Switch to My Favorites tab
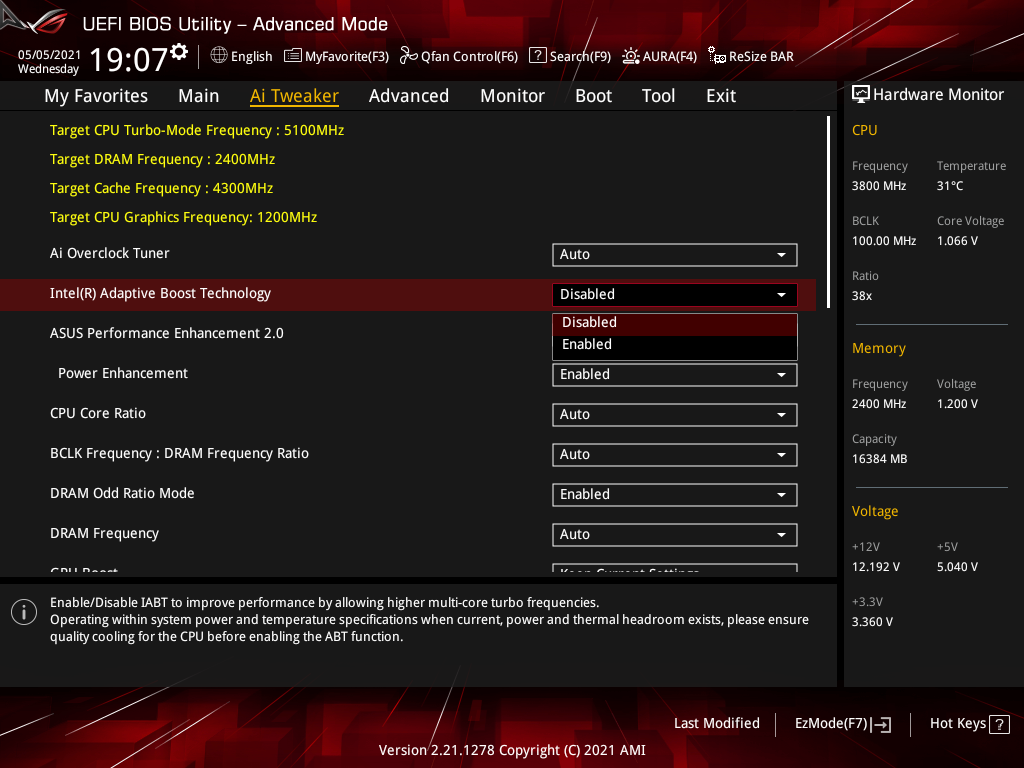The image size is (1024, 768). point(96,96)
